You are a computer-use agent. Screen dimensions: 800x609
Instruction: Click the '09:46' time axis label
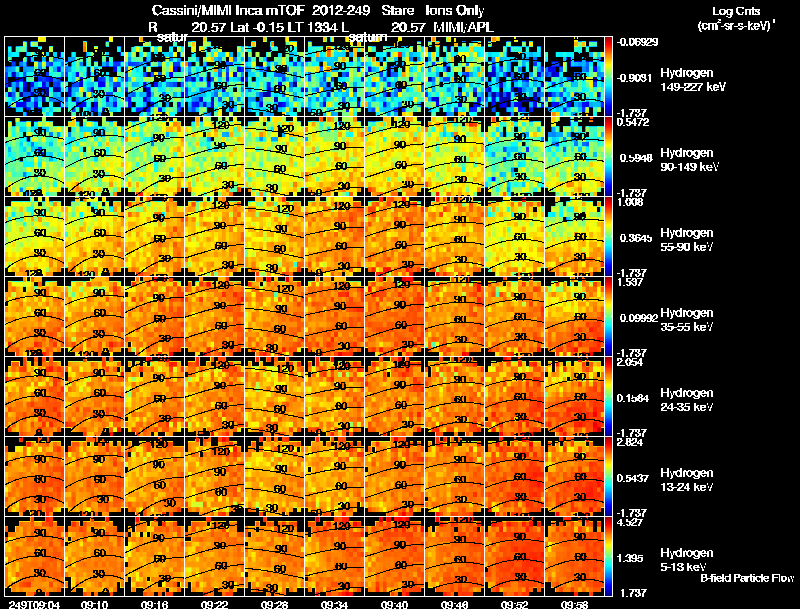point(454,604)
